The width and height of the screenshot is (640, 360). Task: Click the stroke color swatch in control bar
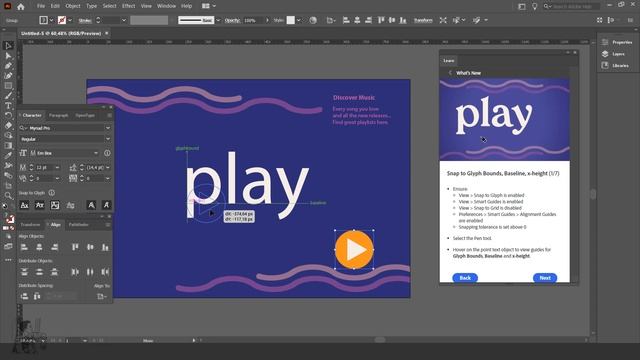pyautogui.click(x=62, y=20)
